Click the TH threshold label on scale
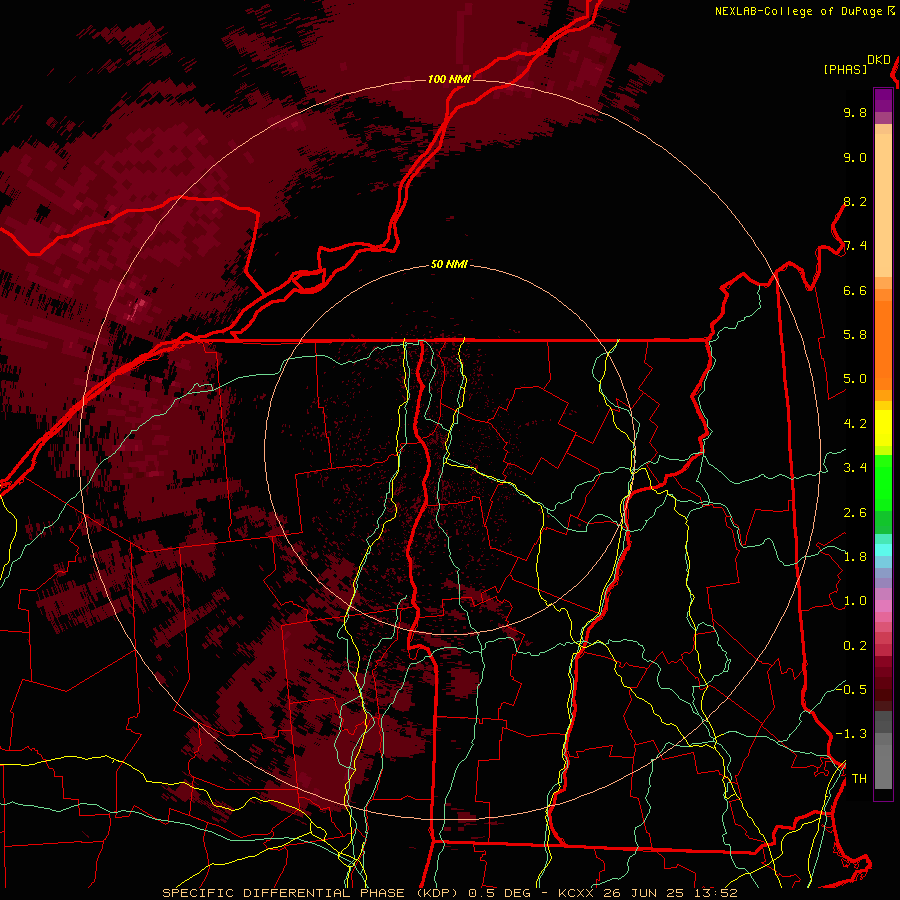 [859, 779]
